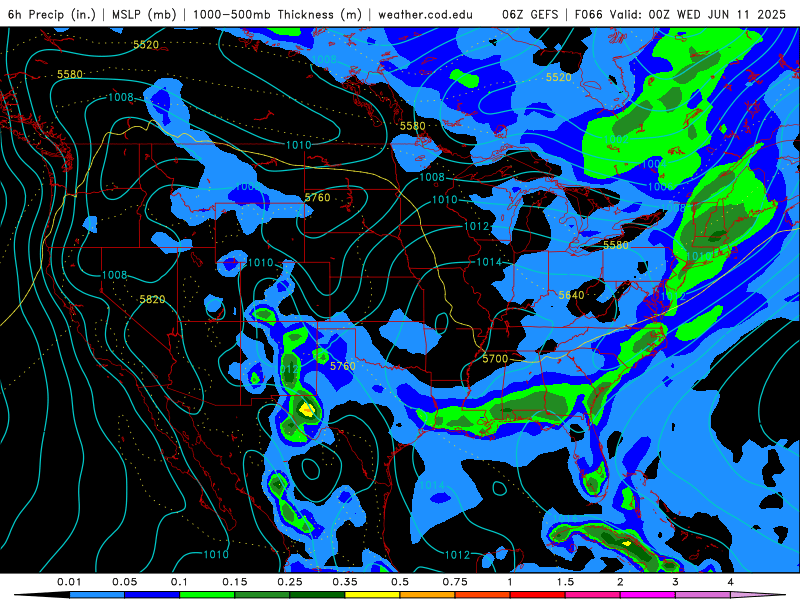The width and height of the screenshot is (800, 600).
Task: Pick the medium green 0.15–0.25 legend color
Action: (262, 595)
